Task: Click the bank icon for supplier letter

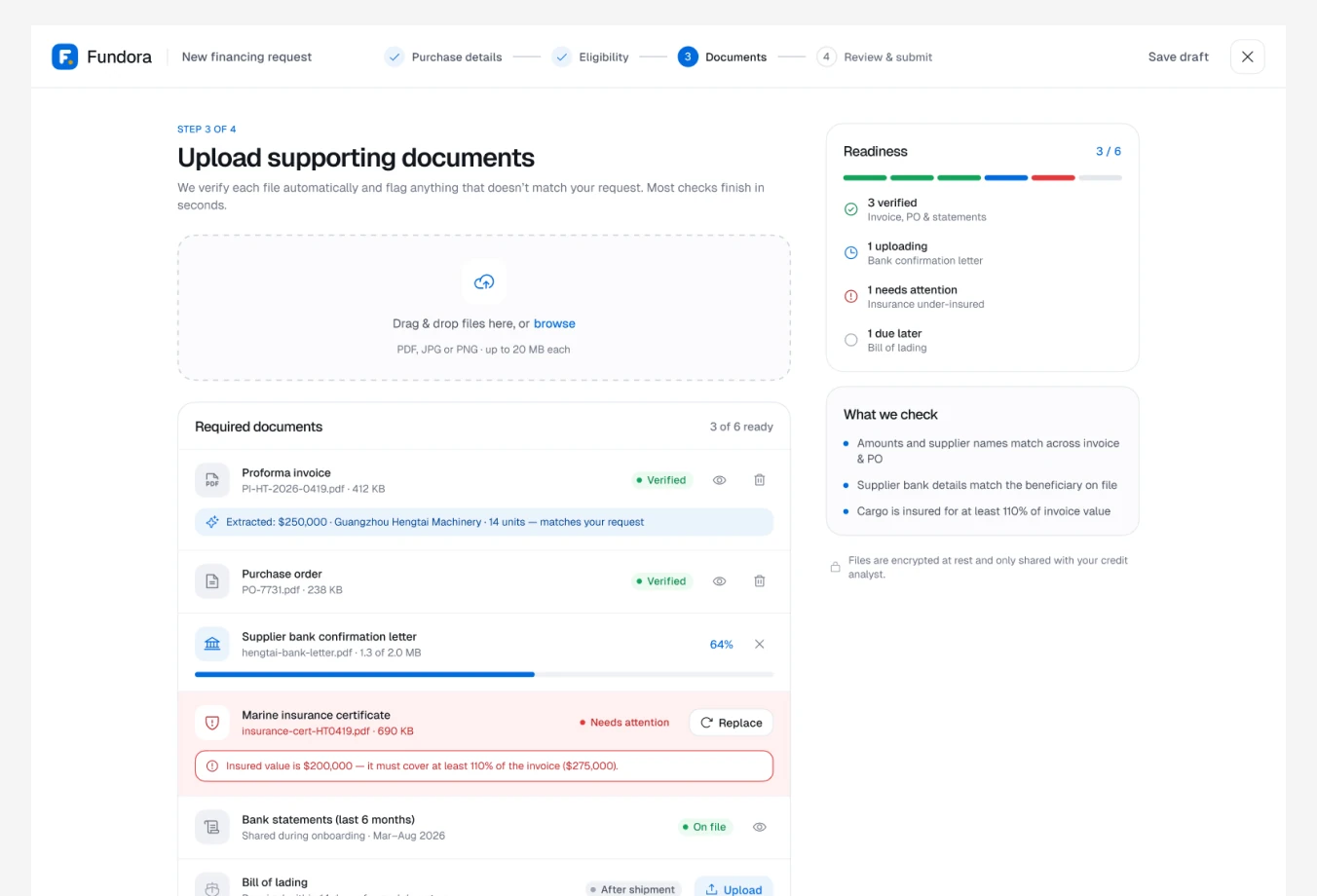Action: click(x=212, y=644)
